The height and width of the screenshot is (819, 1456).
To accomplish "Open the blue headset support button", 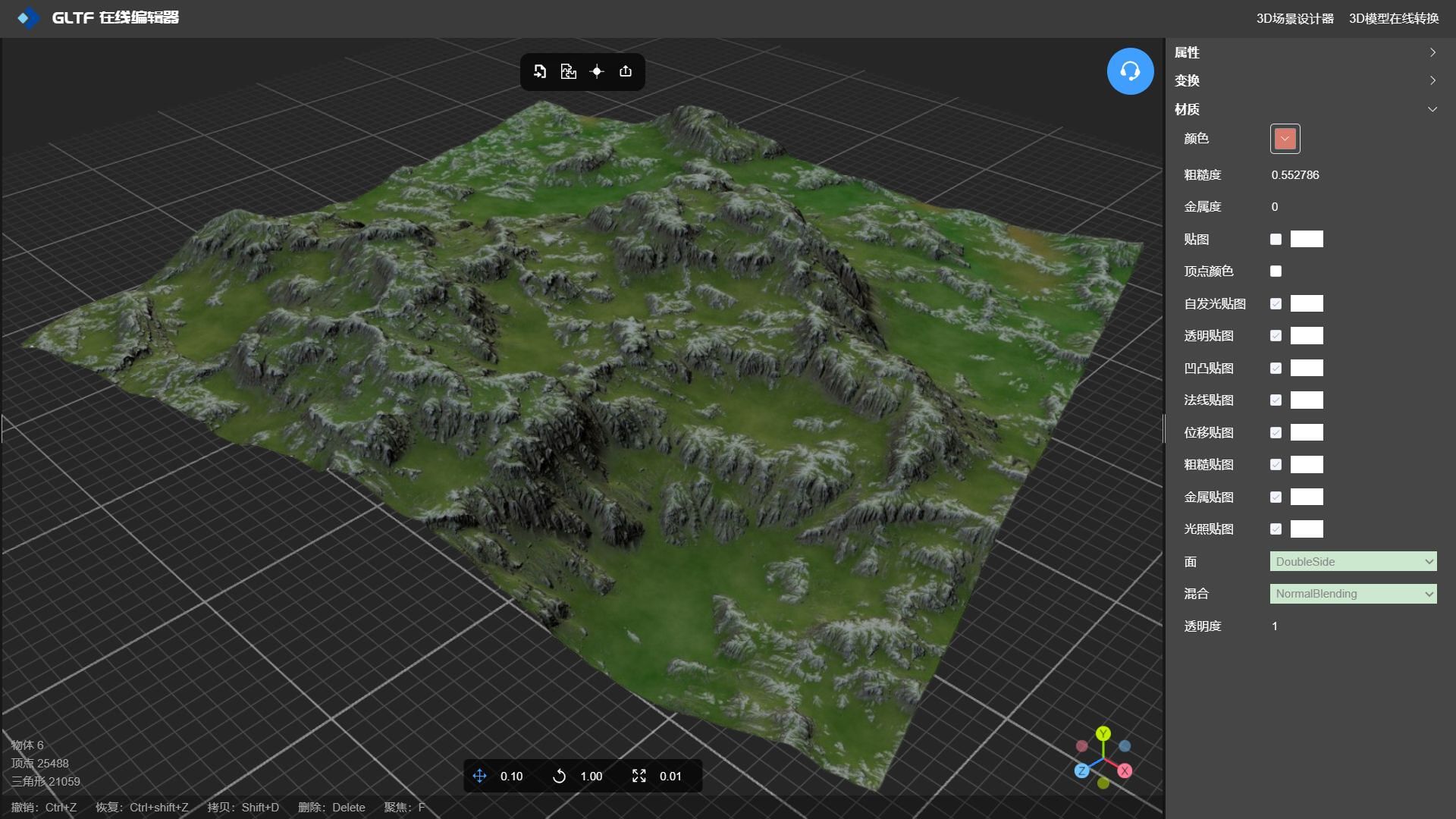I will point(1130,71).
